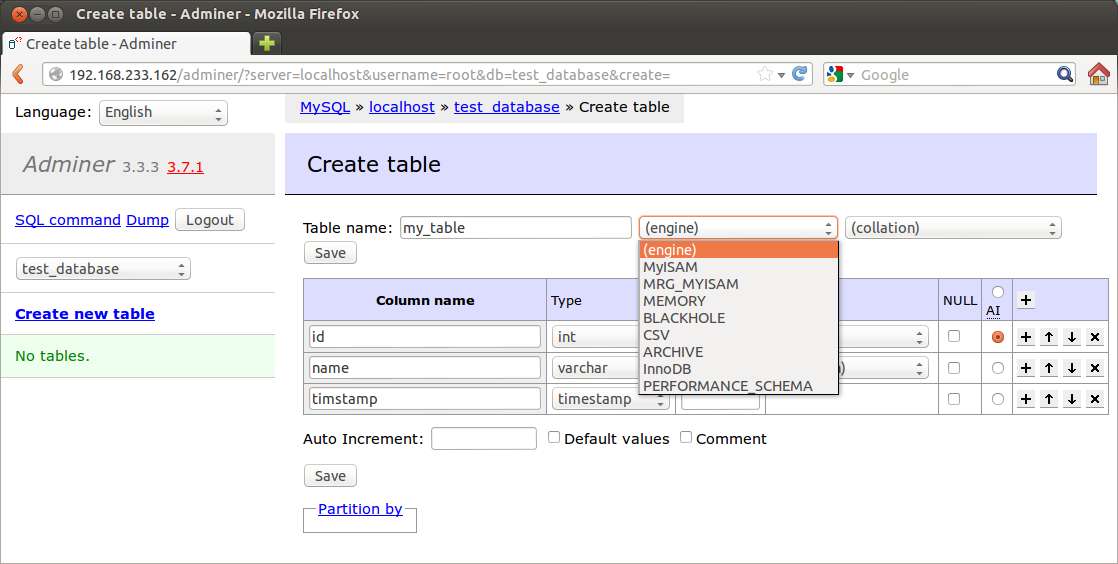Follow the MySQL breadcrumb link
Viewport: 1118px width, 564px height.
pyautogui.click(x=325, y=107)
